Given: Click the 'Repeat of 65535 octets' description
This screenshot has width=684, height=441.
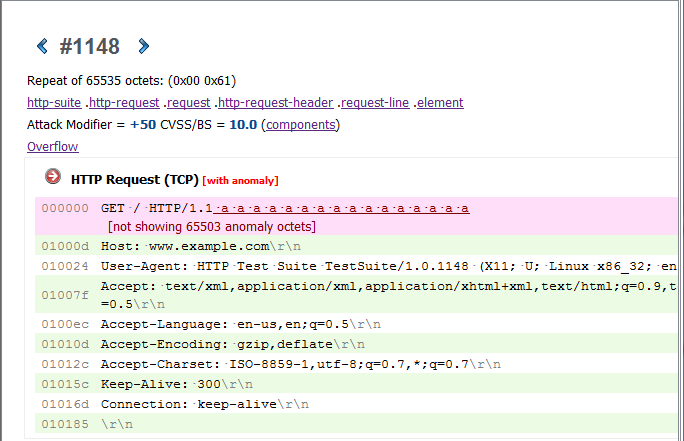Looking at the screenshot, I should 131,81.
